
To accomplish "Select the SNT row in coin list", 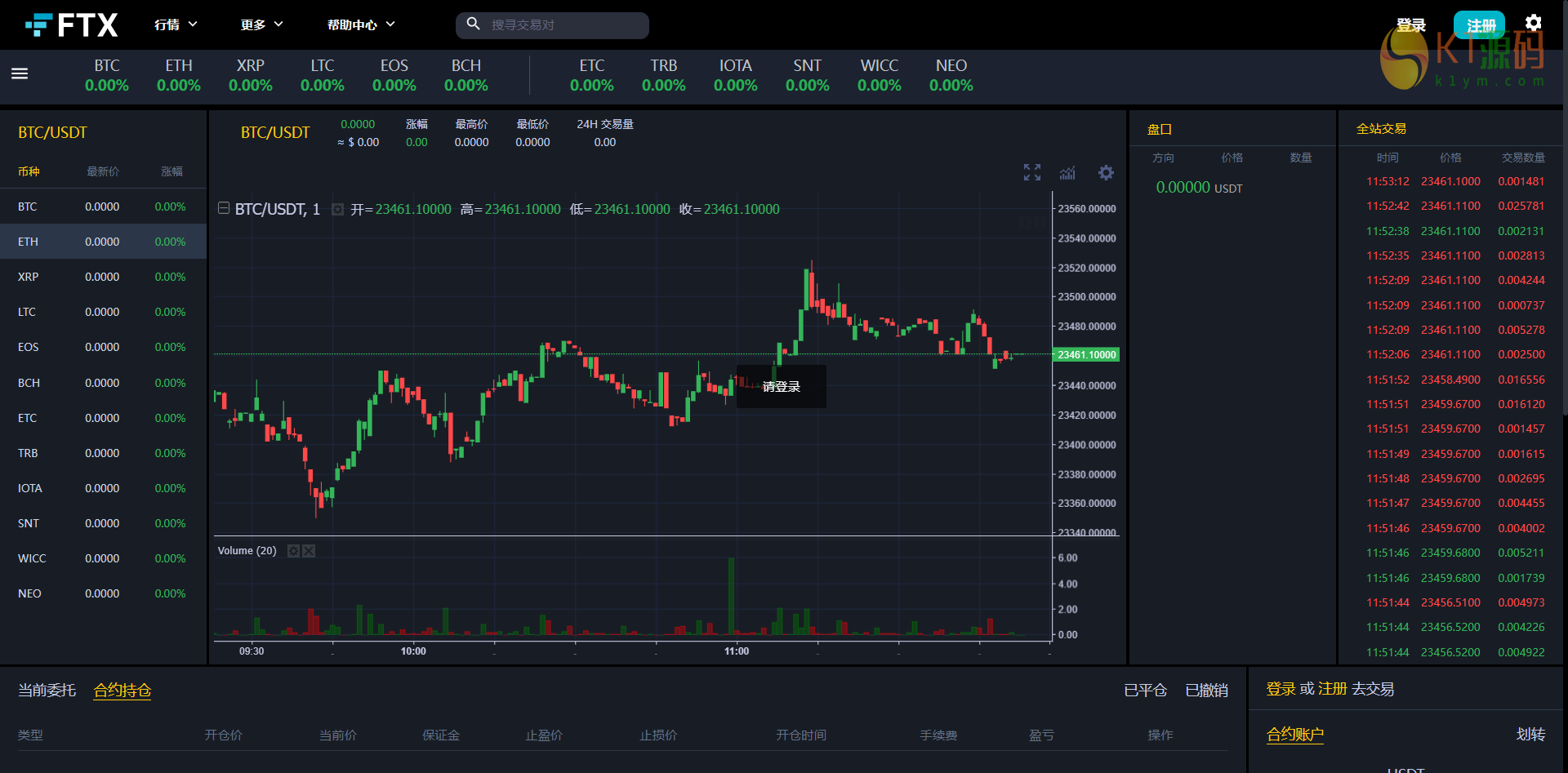I will (103, 523).
